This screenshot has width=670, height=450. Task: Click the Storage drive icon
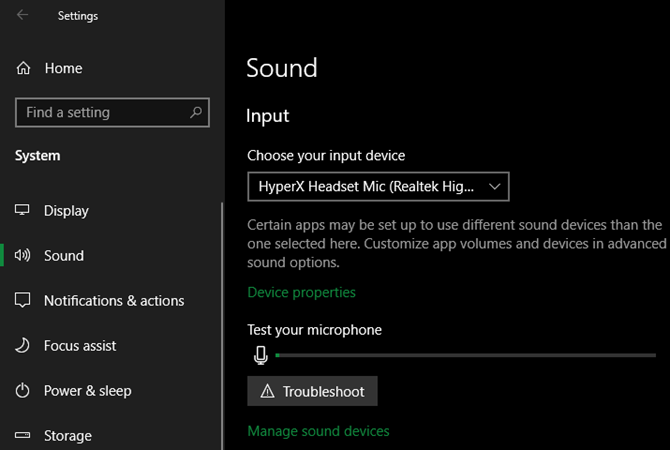(23, 436)
